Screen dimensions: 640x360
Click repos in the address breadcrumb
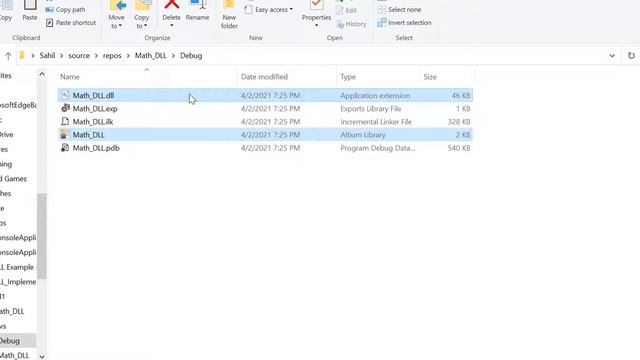112,56
